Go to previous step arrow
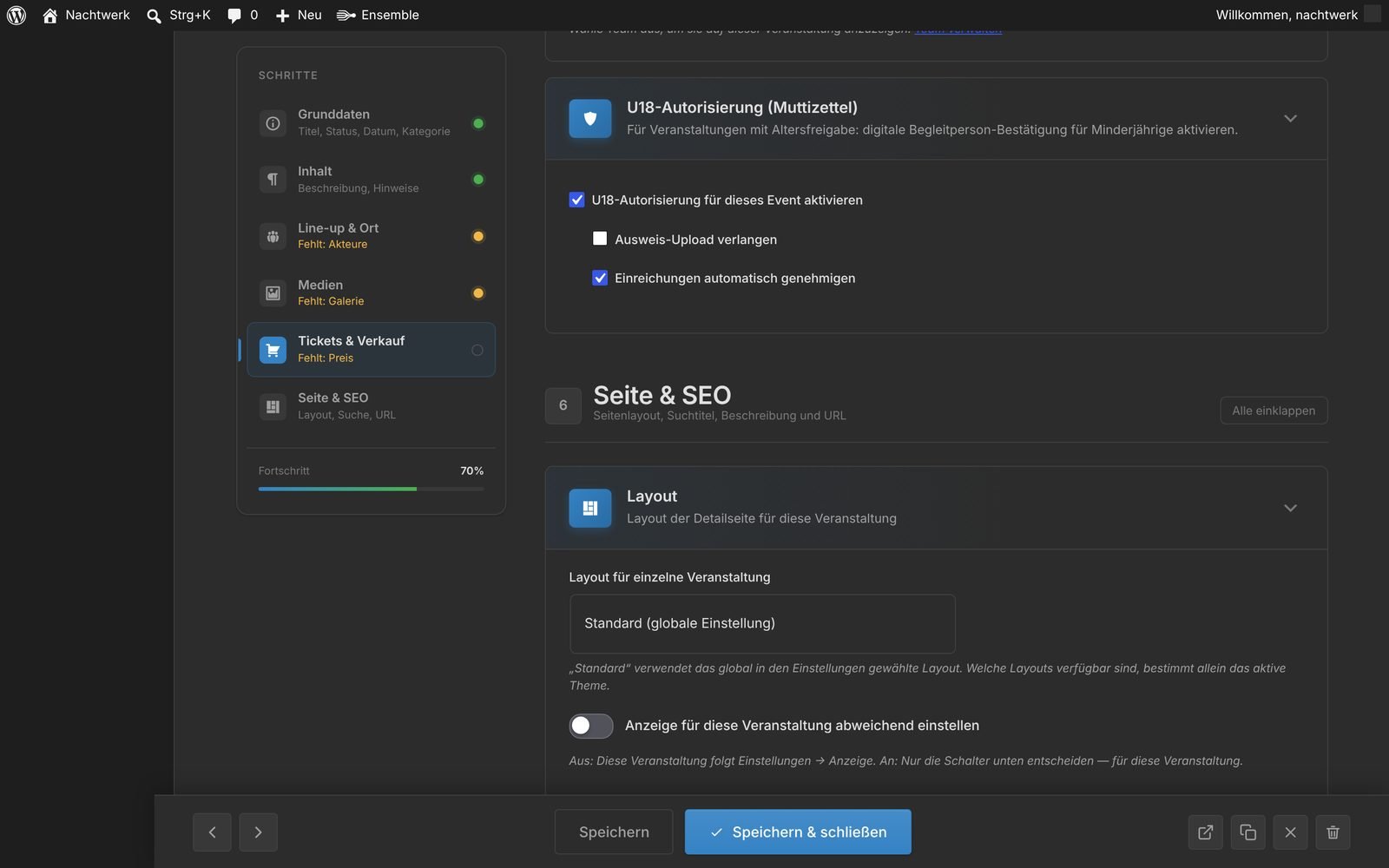Screen dimensions: 1389x868 point(212,832)
